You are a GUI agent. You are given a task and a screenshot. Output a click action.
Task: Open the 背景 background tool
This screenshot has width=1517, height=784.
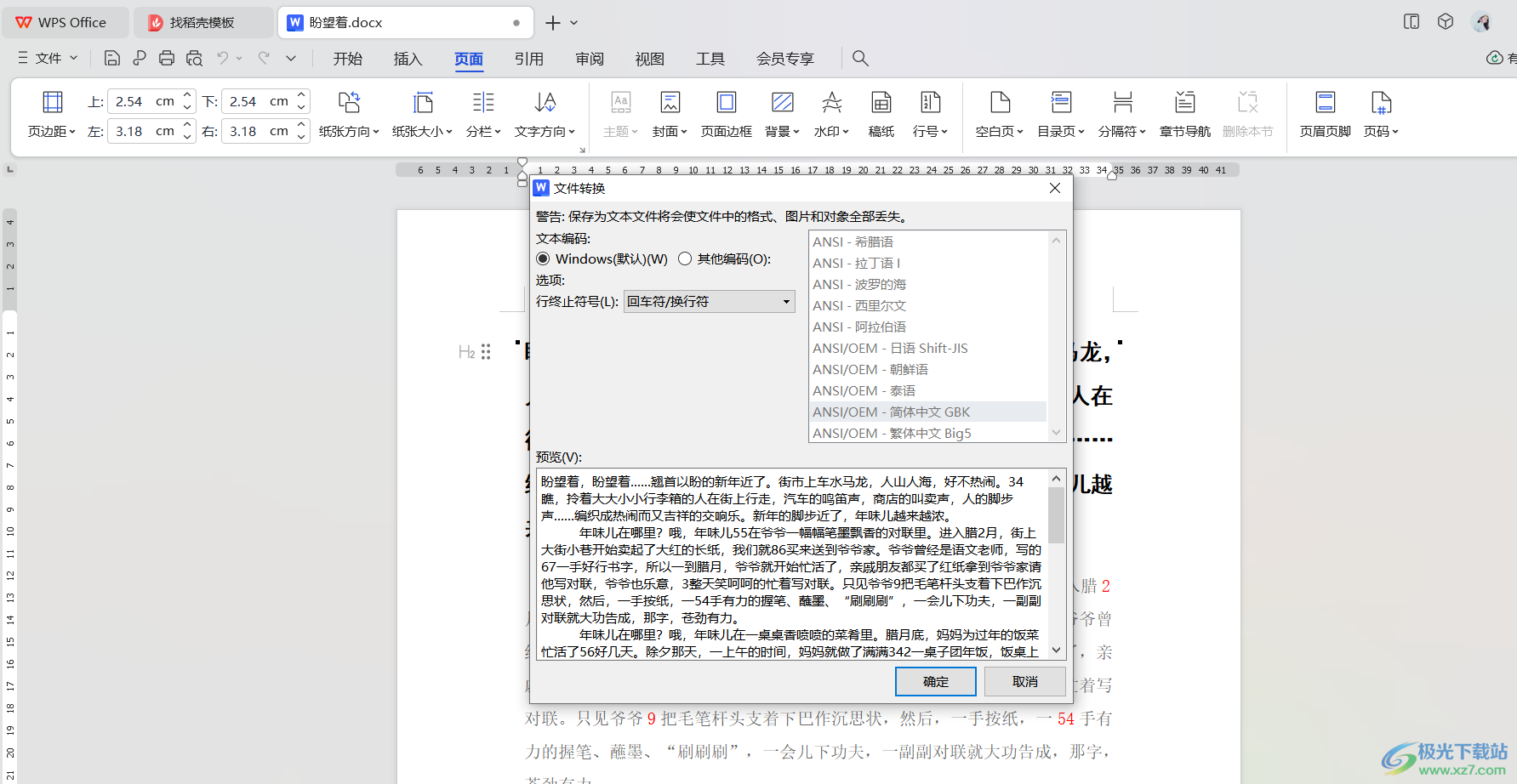coord(782,114)
